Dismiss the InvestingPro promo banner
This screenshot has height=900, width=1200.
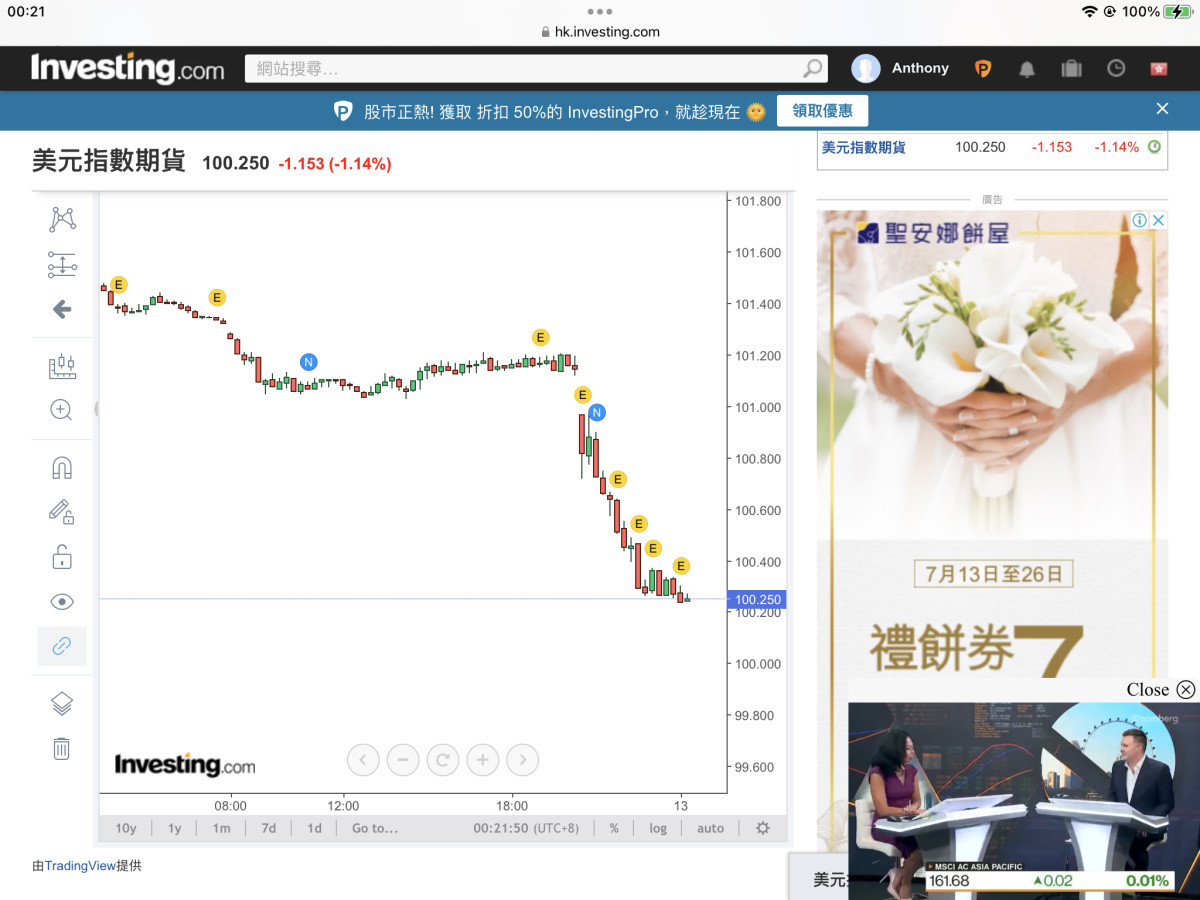[1162, 109]
